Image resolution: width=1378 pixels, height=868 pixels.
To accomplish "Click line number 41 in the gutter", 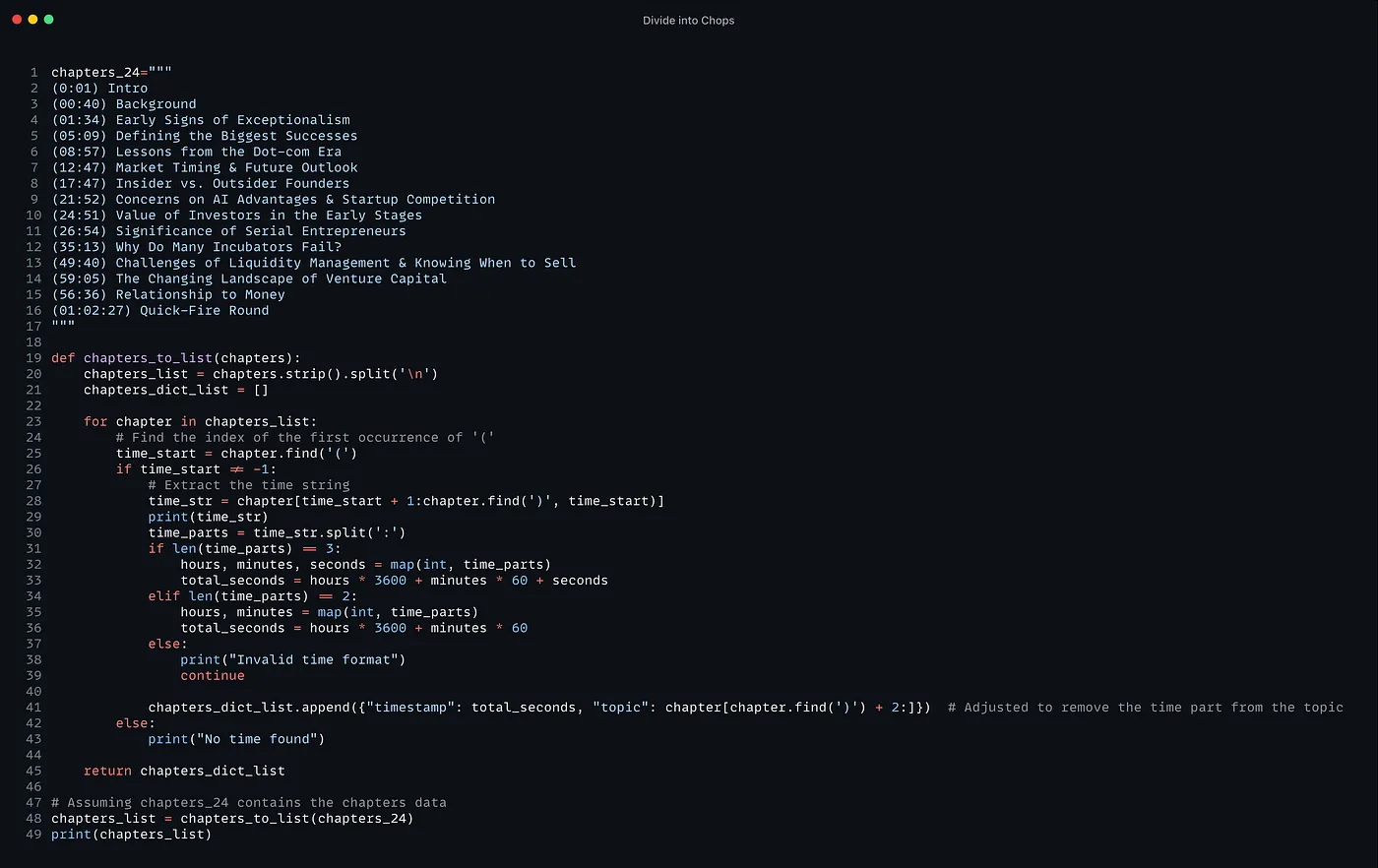I will [x=33, y=708].
